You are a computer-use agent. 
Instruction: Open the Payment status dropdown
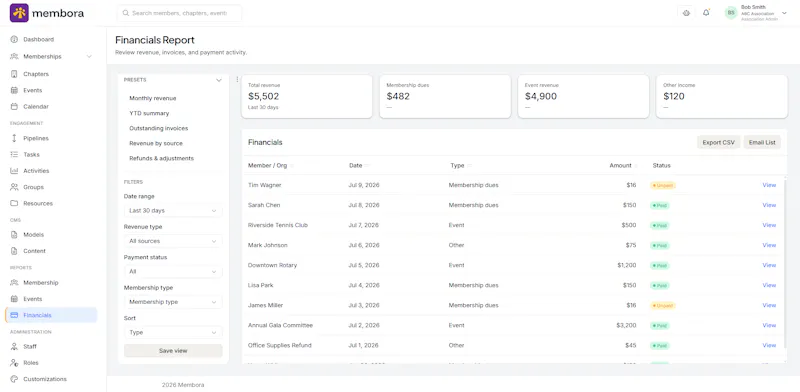coord(173,272)
